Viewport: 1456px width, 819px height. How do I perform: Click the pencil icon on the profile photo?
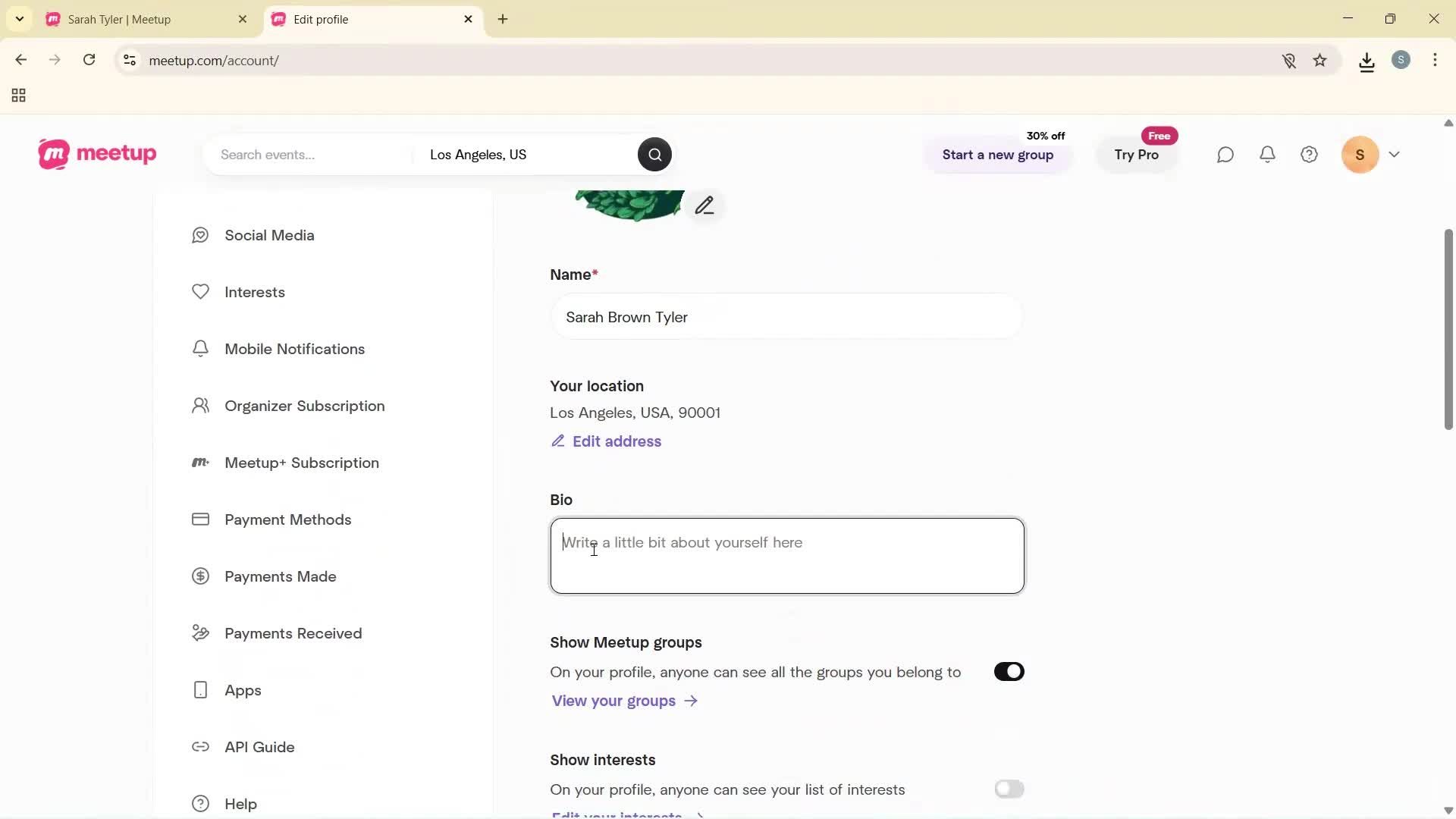pos(705,205)
